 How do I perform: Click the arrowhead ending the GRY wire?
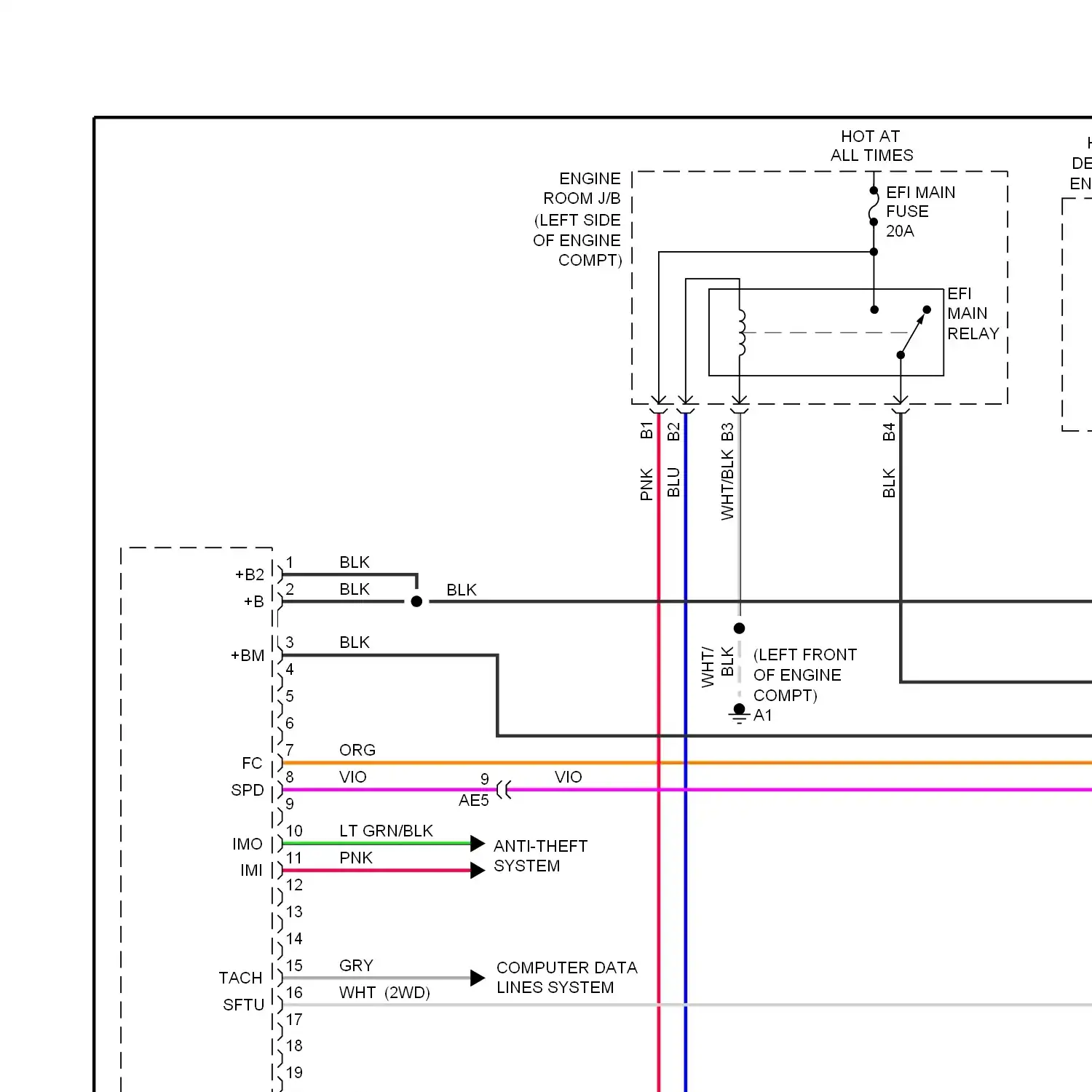pyautogui.click(x=478, y=978)
